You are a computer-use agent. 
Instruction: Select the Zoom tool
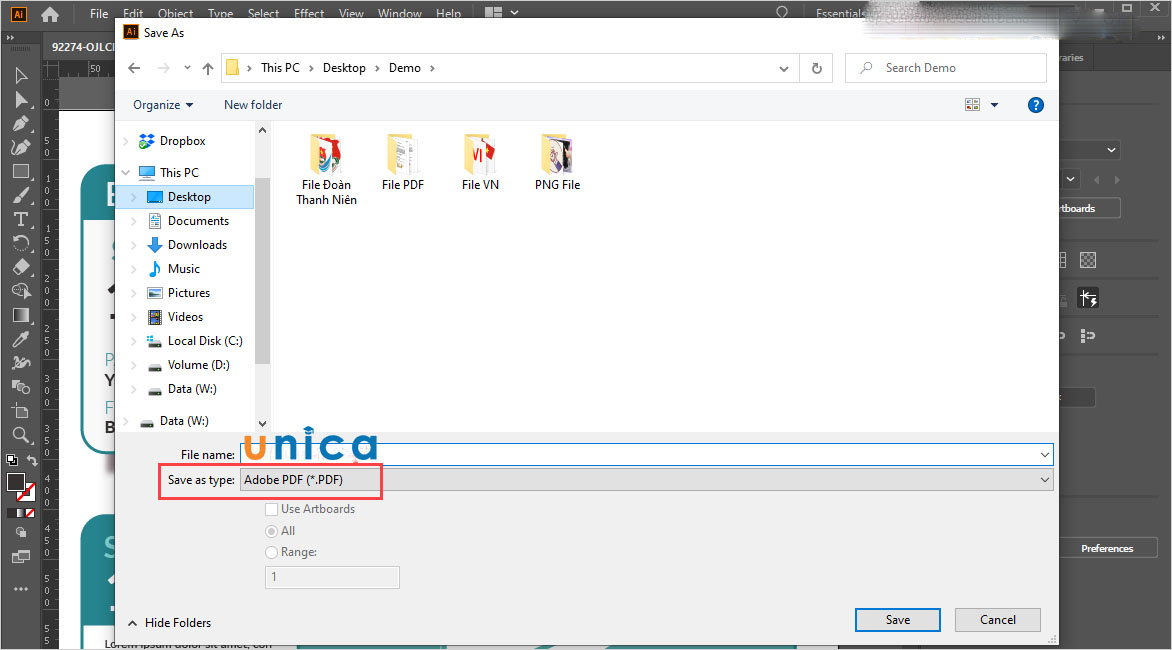[x=20, y=435]
